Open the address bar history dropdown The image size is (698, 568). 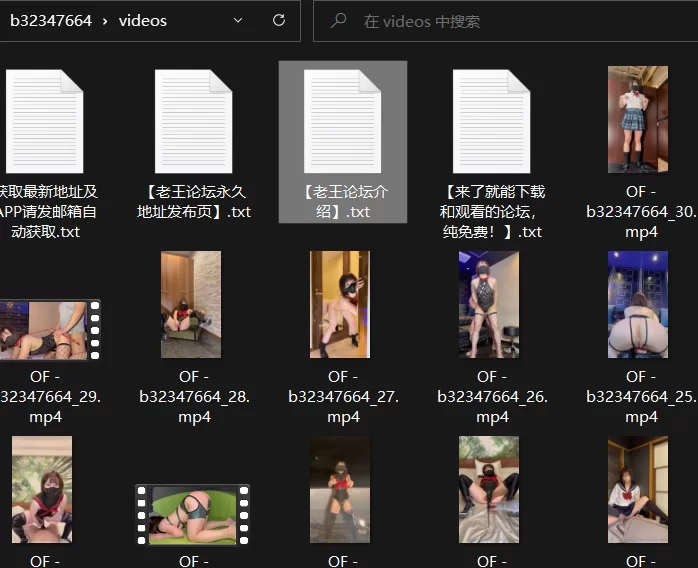click(238, 20)
